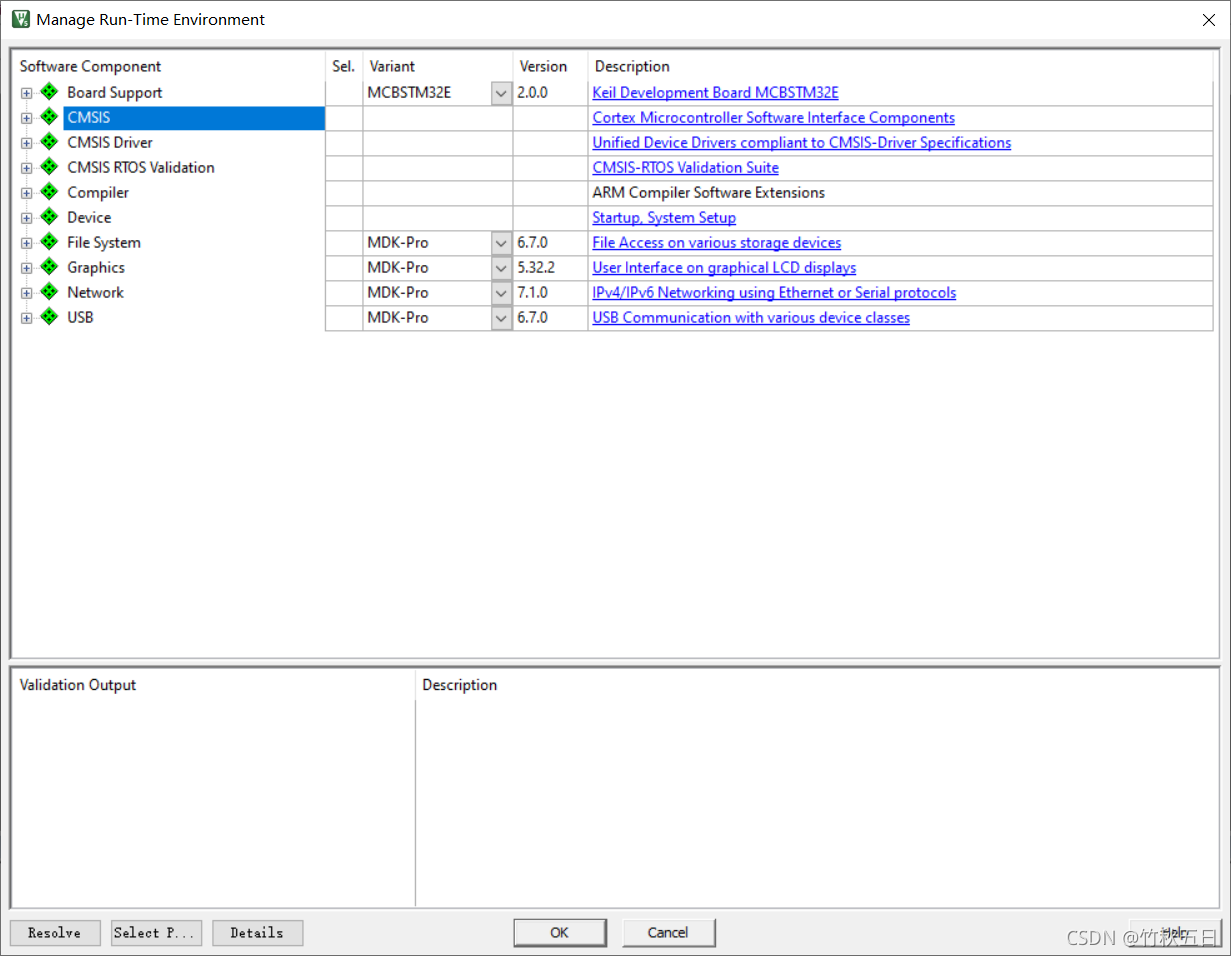Image resolution: width=1231 pixels, height=956 pixels.
Task: Click the CMSIS green diamond icon
Action: click(x=49, y=117)
